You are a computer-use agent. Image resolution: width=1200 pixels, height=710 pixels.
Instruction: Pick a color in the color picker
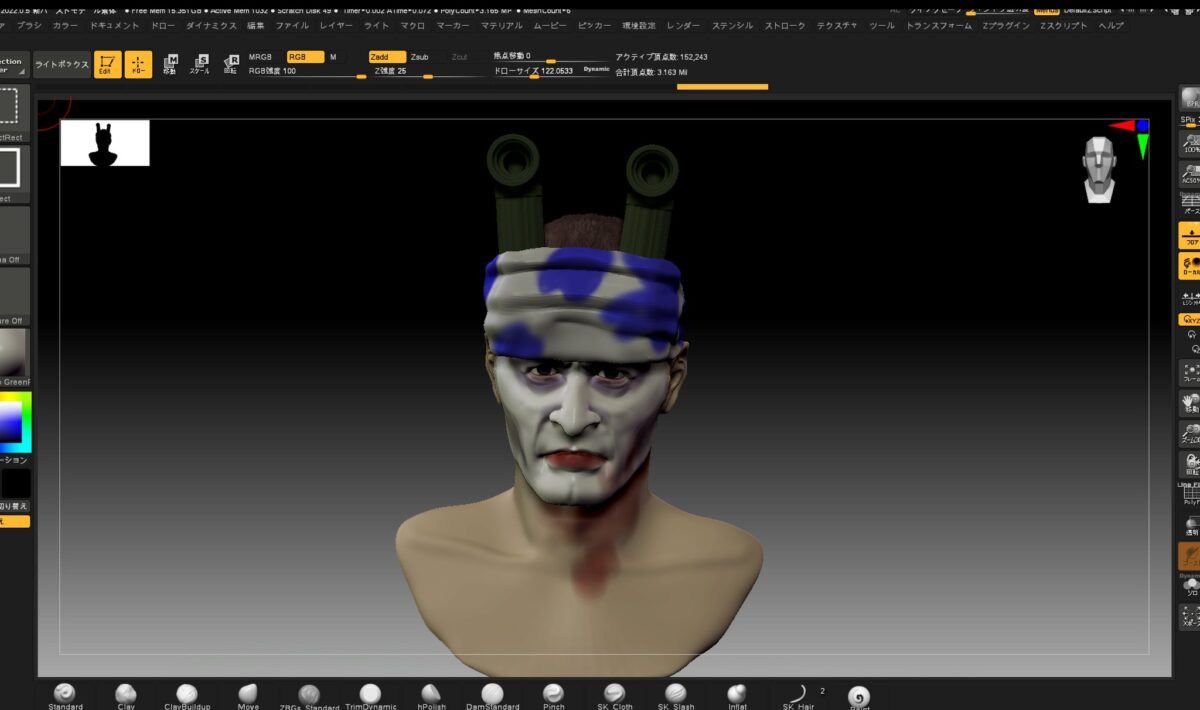point(14,422)
